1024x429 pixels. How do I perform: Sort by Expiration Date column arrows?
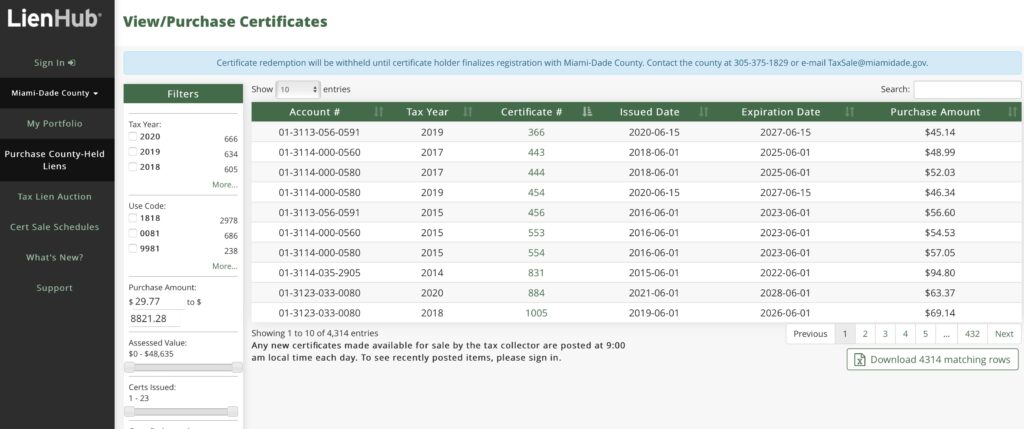[x=850, y=112]
